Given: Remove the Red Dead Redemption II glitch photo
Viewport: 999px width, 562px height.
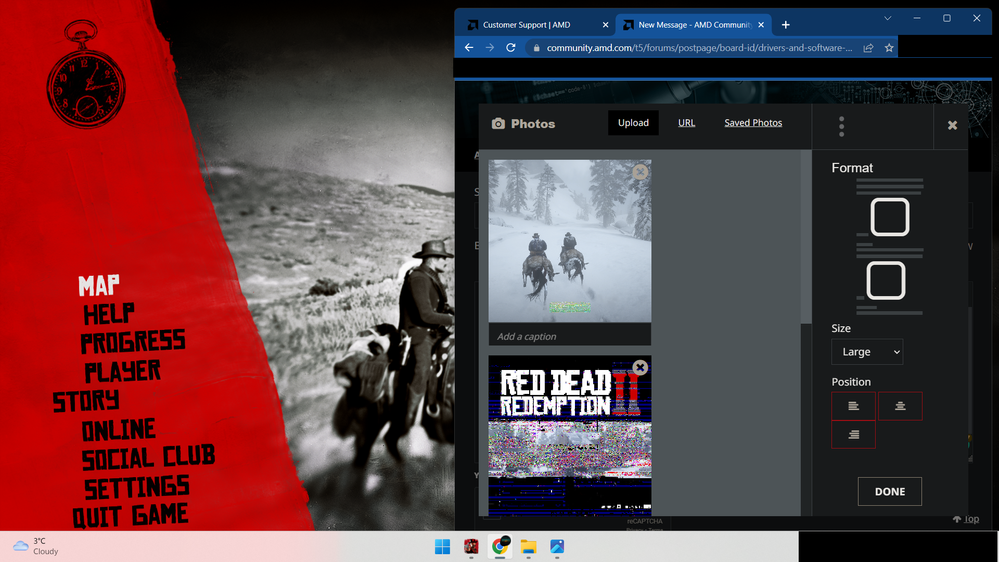Looking at the screenshot, I should (x=640, y=368).
